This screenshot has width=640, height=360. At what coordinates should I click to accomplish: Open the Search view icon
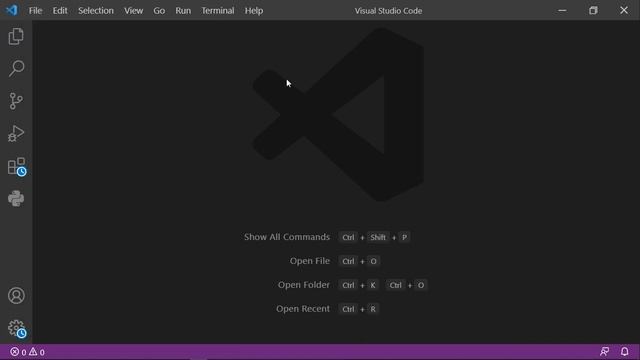pyautogui.click(x=16, y=68)
